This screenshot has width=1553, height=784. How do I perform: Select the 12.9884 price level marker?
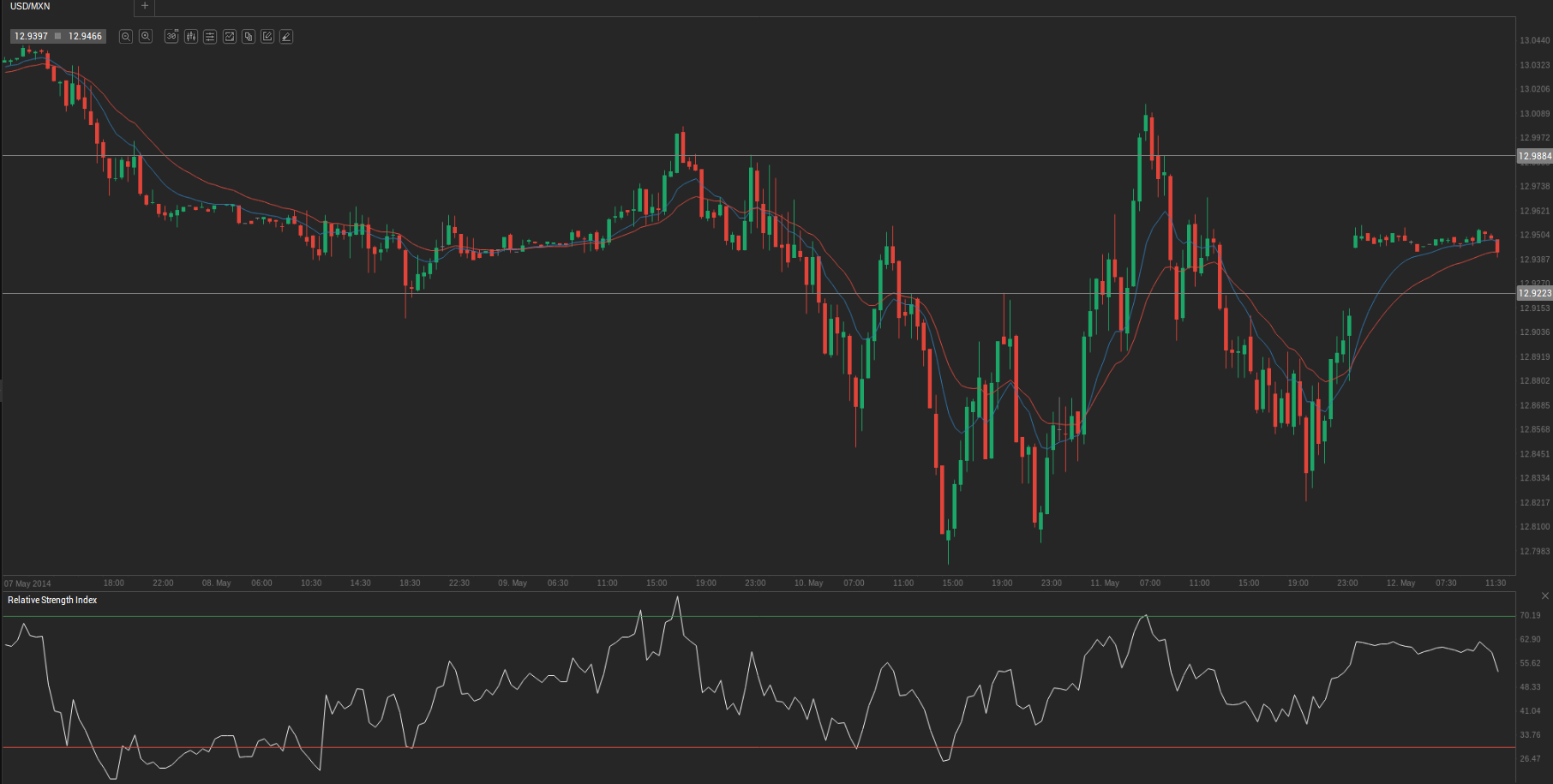click(1534, 156)
